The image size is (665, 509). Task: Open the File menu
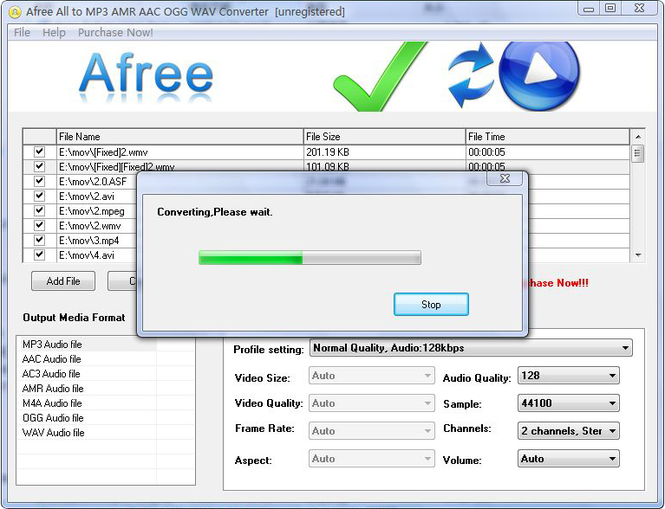pyautogui.click(x=22, y=33)
